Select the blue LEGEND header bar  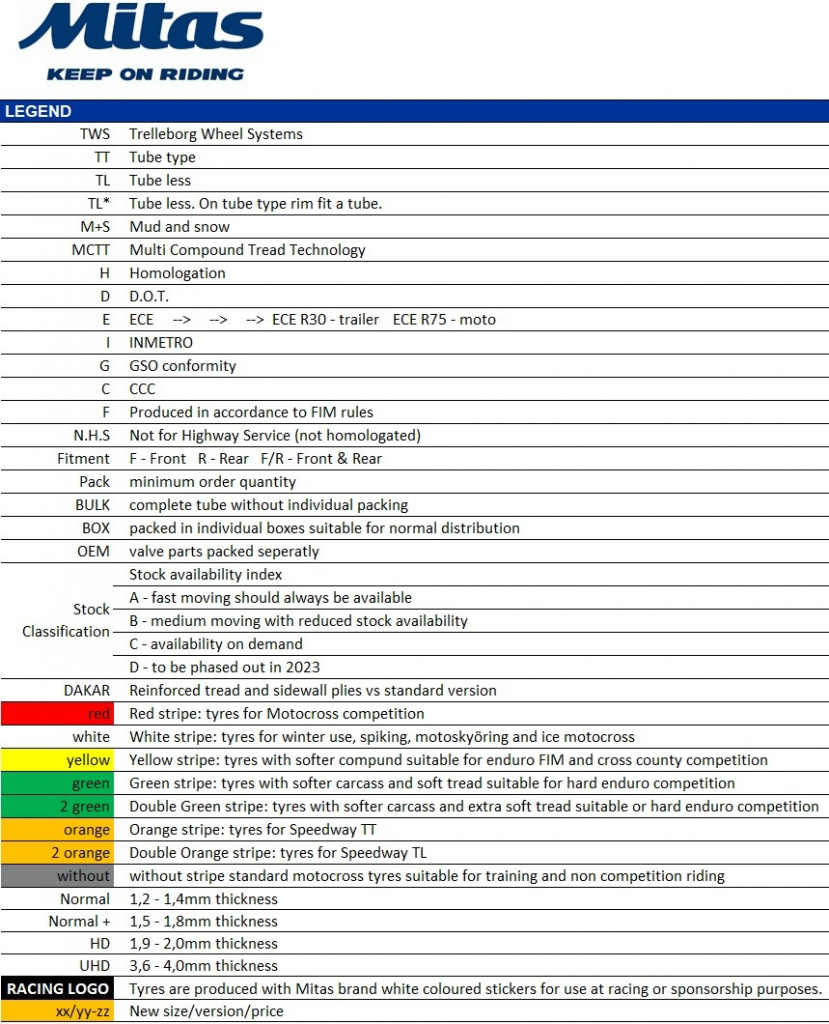coord(414,111)
